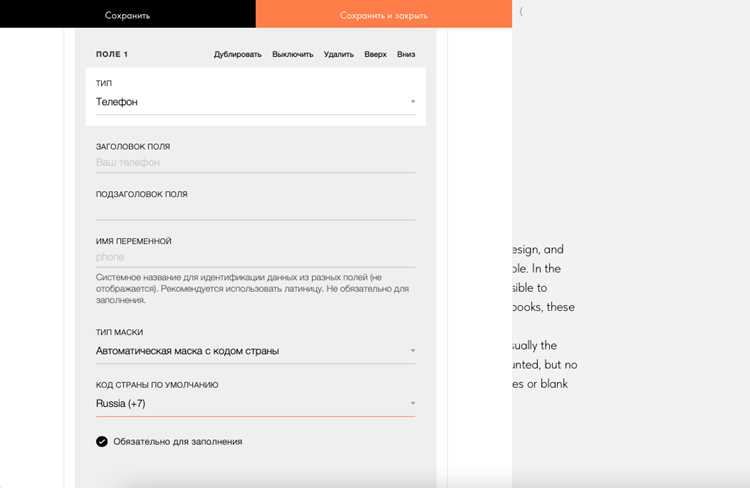This screenshot has height=488, width=750.
Task: Click the Тип маски dropdown arrow
Action: click(x=413, y=351)
